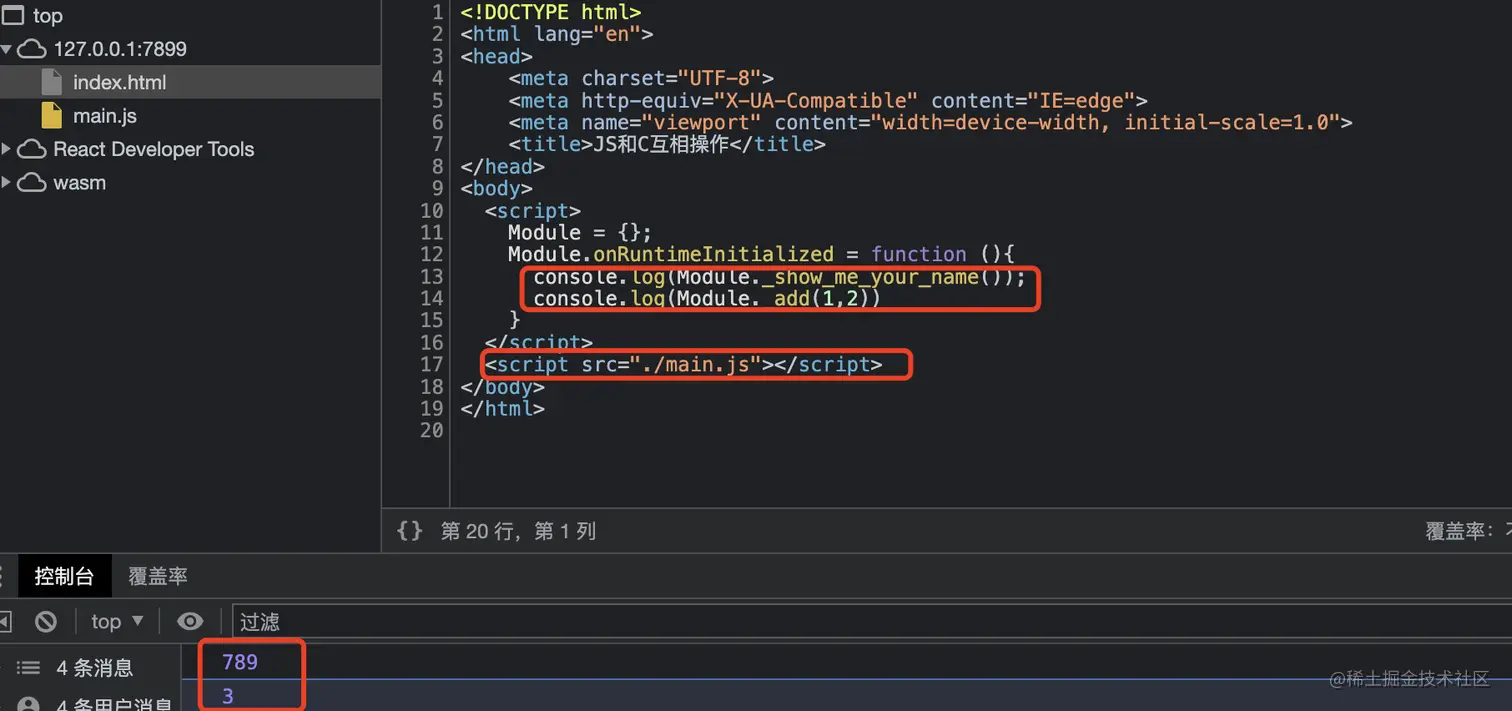
Task: Click the meta charset="UTF-8" line
Action: pyautogui.click(x=641, y=78)
